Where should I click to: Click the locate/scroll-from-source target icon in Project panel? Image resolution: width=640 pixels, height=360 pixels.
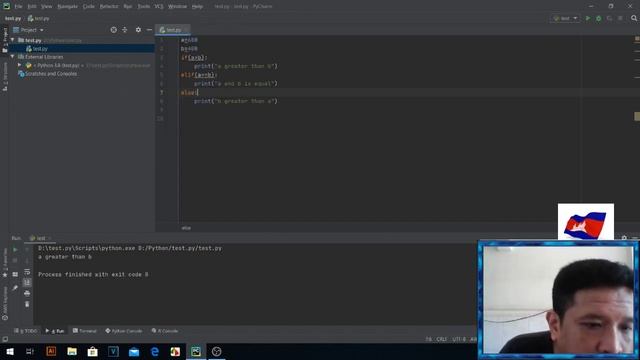pos(113,30)
